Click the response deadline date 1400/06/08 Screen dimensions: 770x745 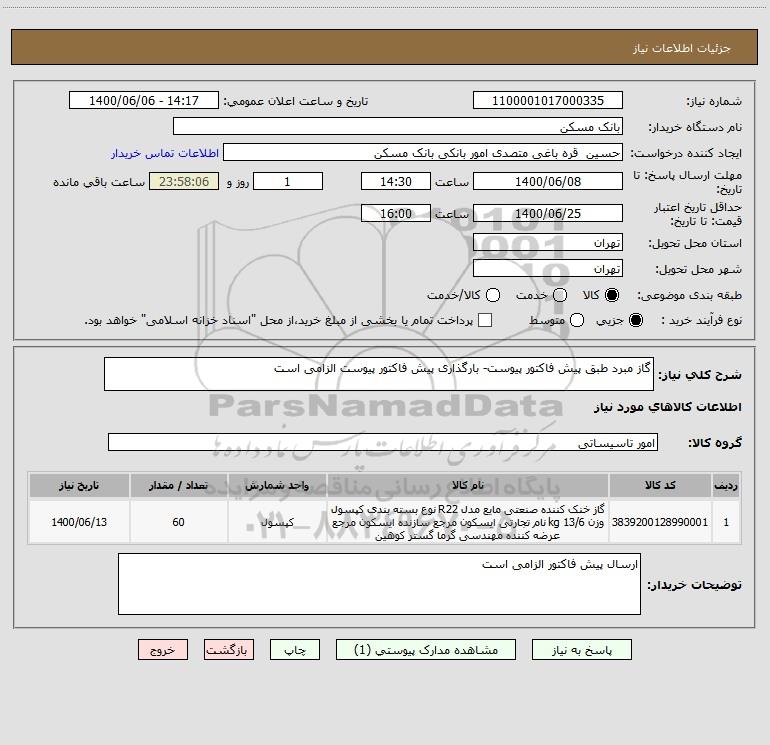[548, 181]
